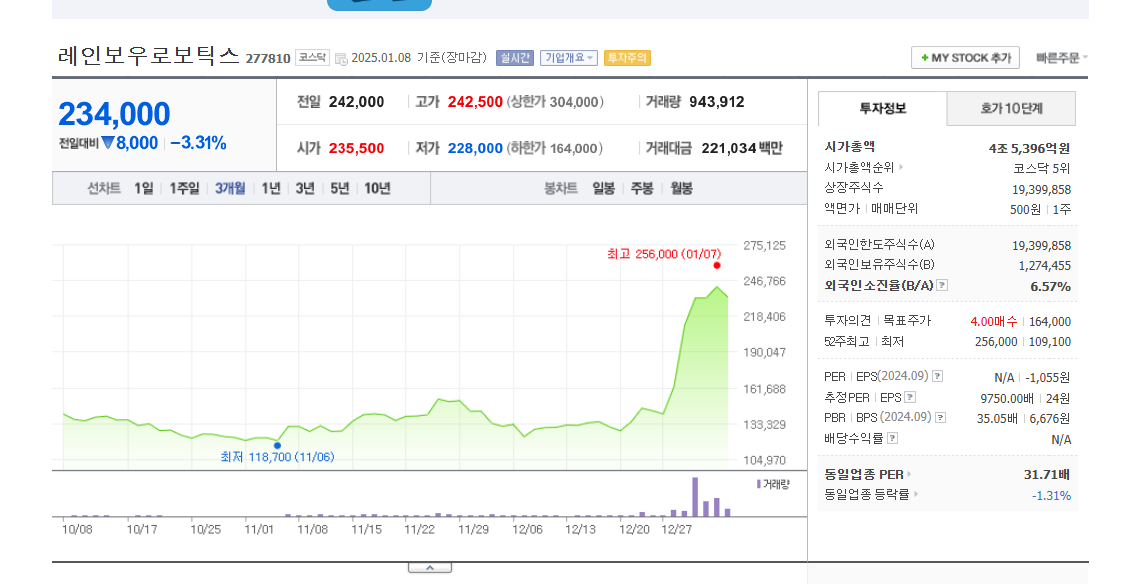The image size is (1126, 584).
Task: Click the 시가총액 value 4조 5,396억원
Action: [x=1029, y=148]
